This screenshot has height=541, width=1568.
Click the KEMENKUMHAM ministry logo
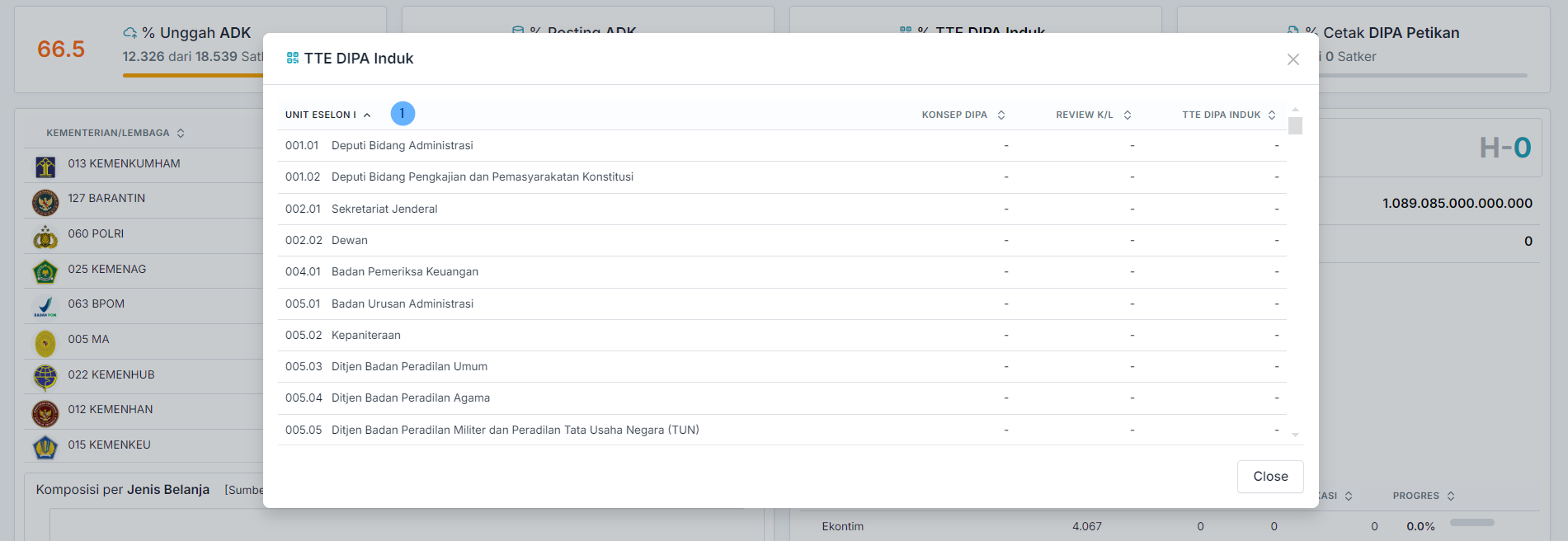tap(45, 167)
